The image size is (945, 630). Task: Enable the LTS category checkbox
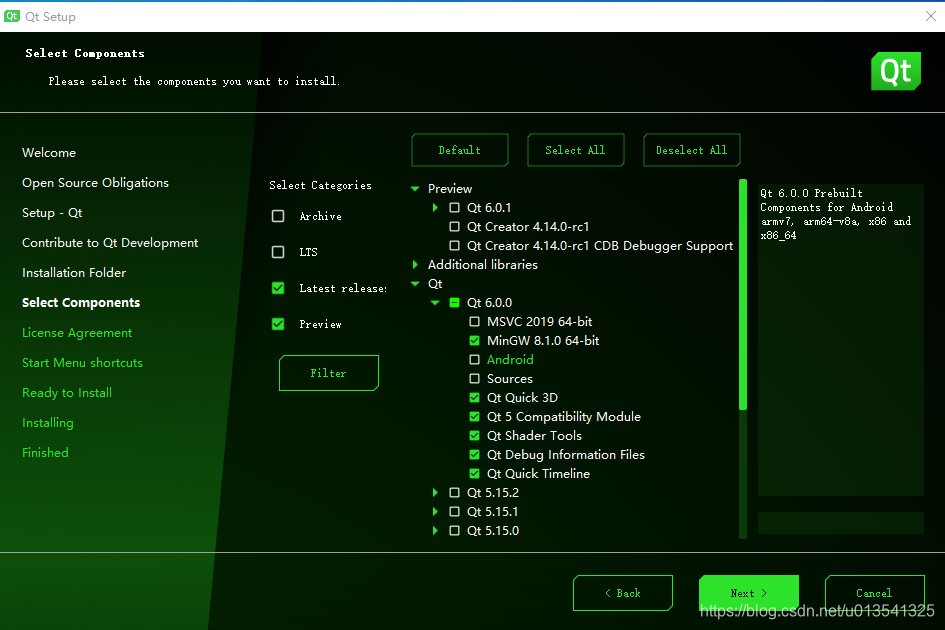(x=278, y=252)
